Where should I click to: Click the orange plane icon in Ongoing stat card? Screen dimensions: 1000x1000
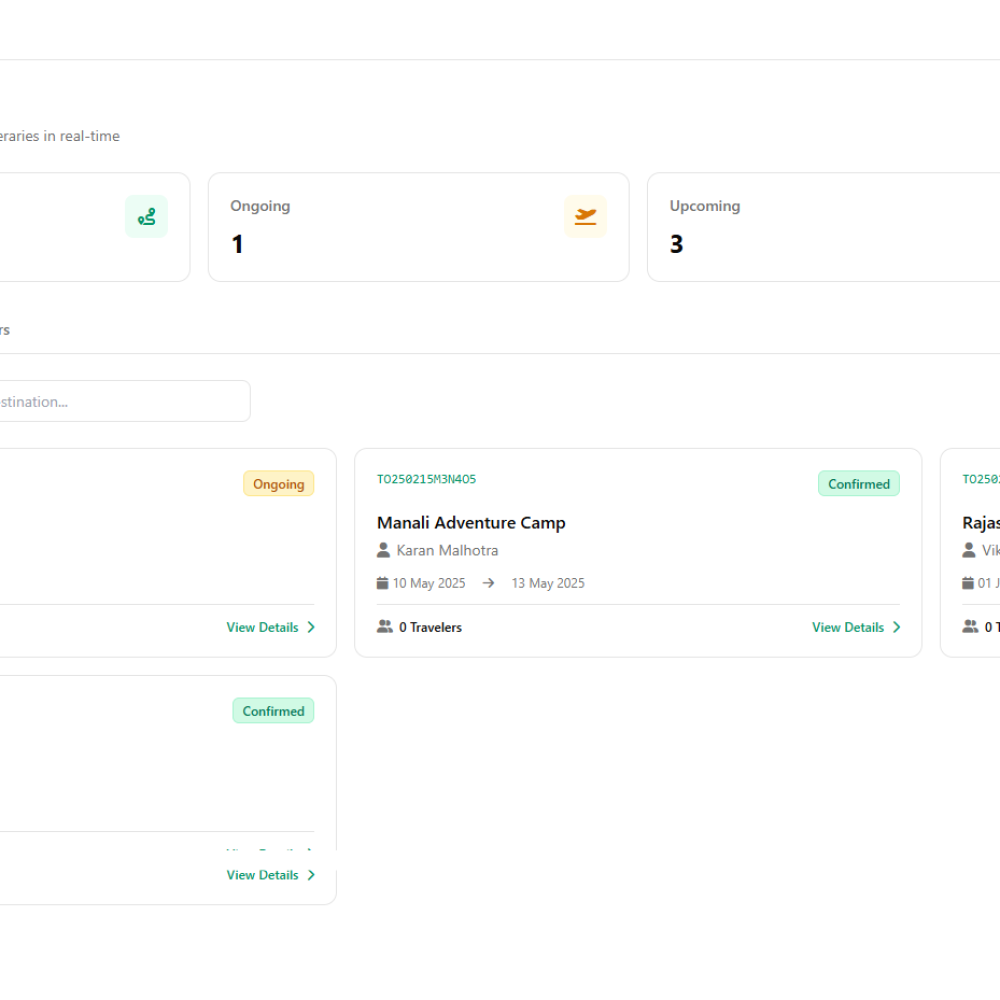585,217
